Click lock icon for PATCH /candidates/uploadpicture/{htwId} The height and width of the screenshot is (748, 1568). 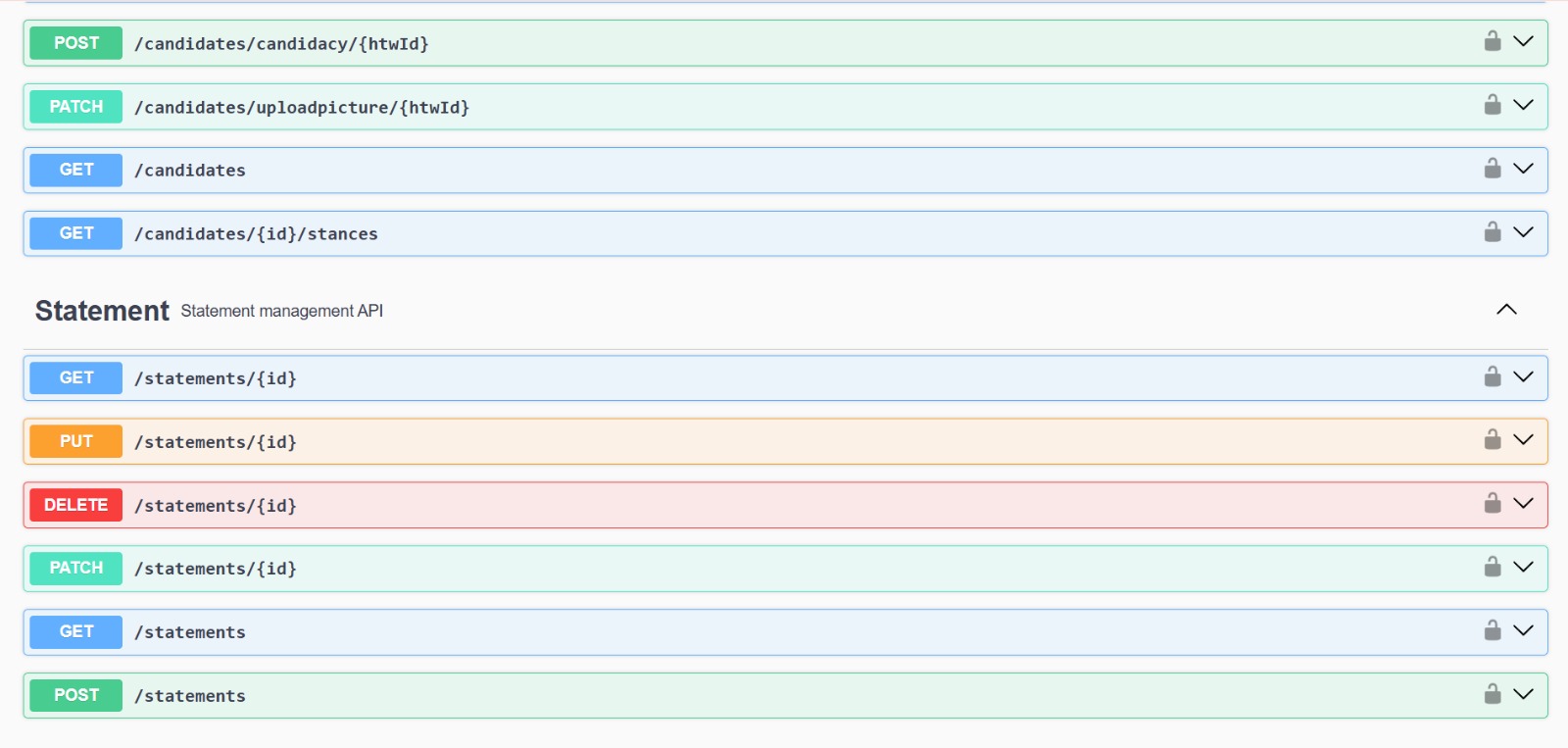point(1493,105)
